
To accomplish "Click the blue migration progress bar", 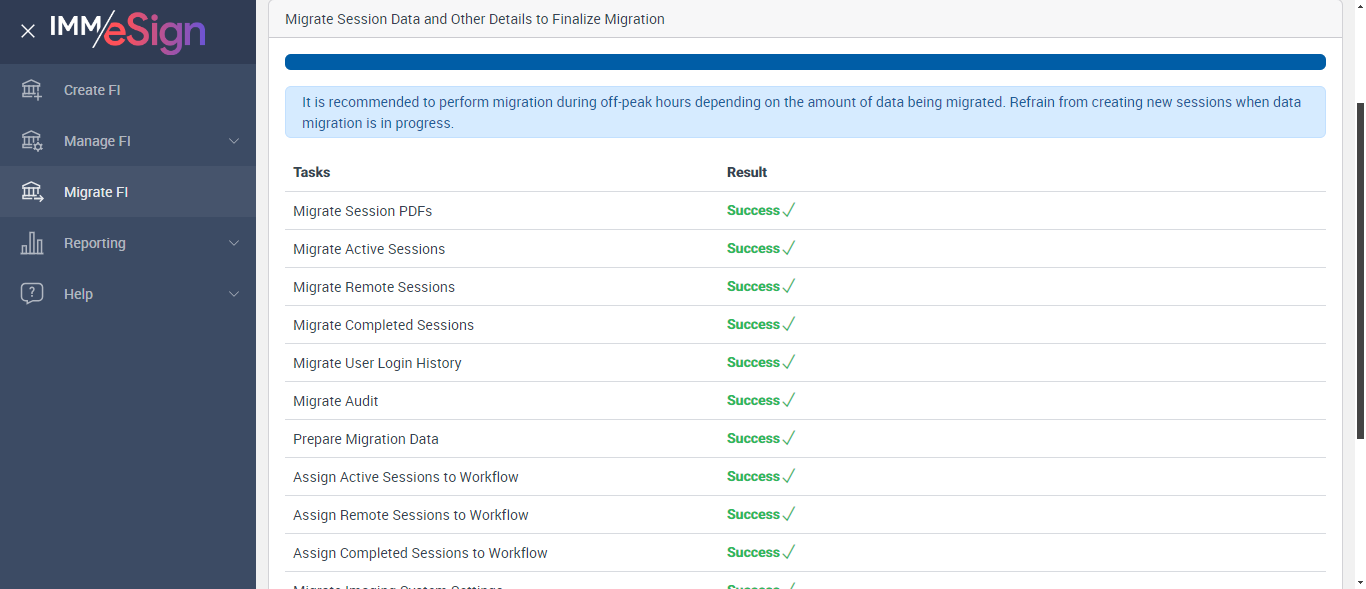I will (805, 62).
